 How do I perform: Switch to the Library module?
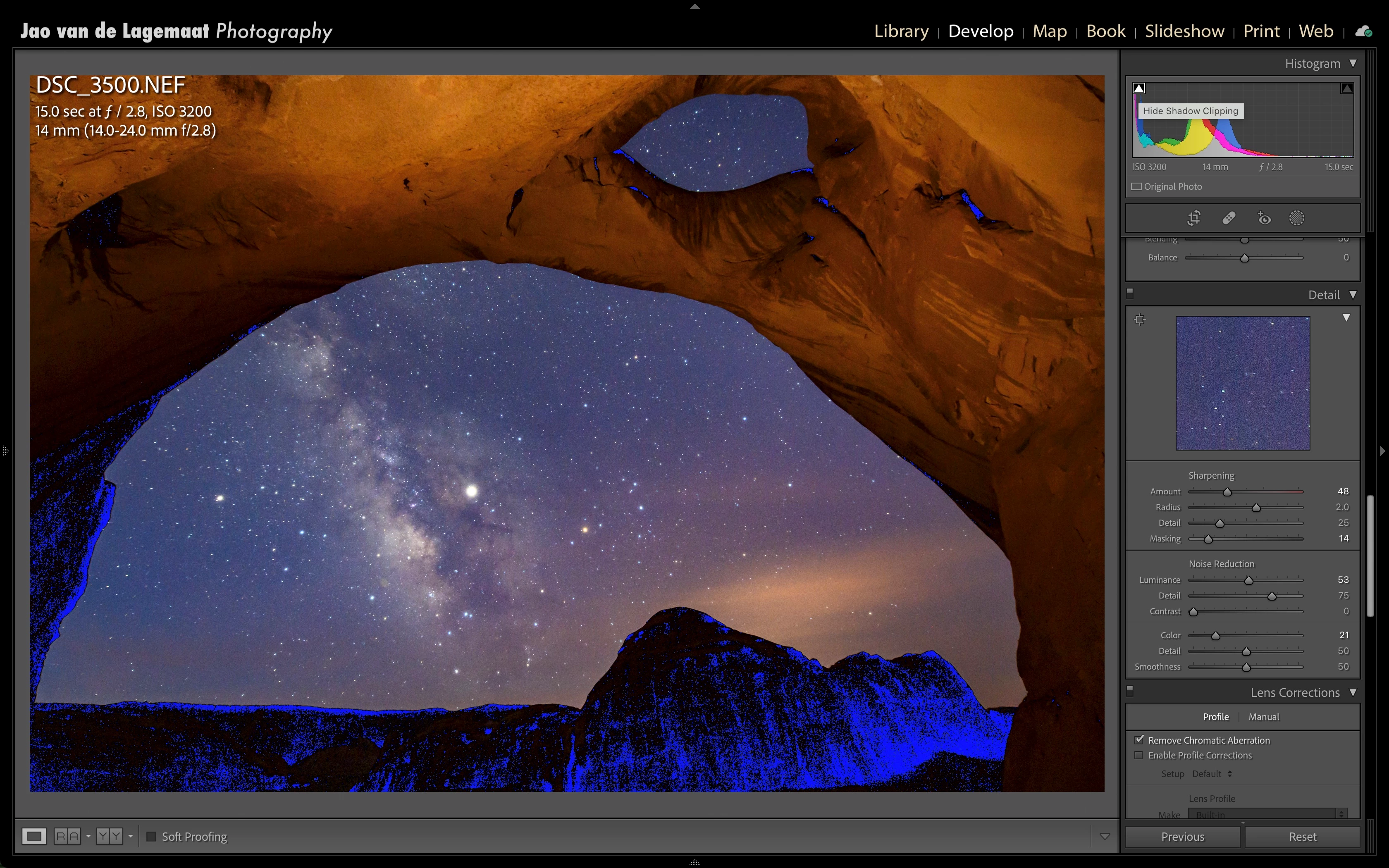click(901, 31)
